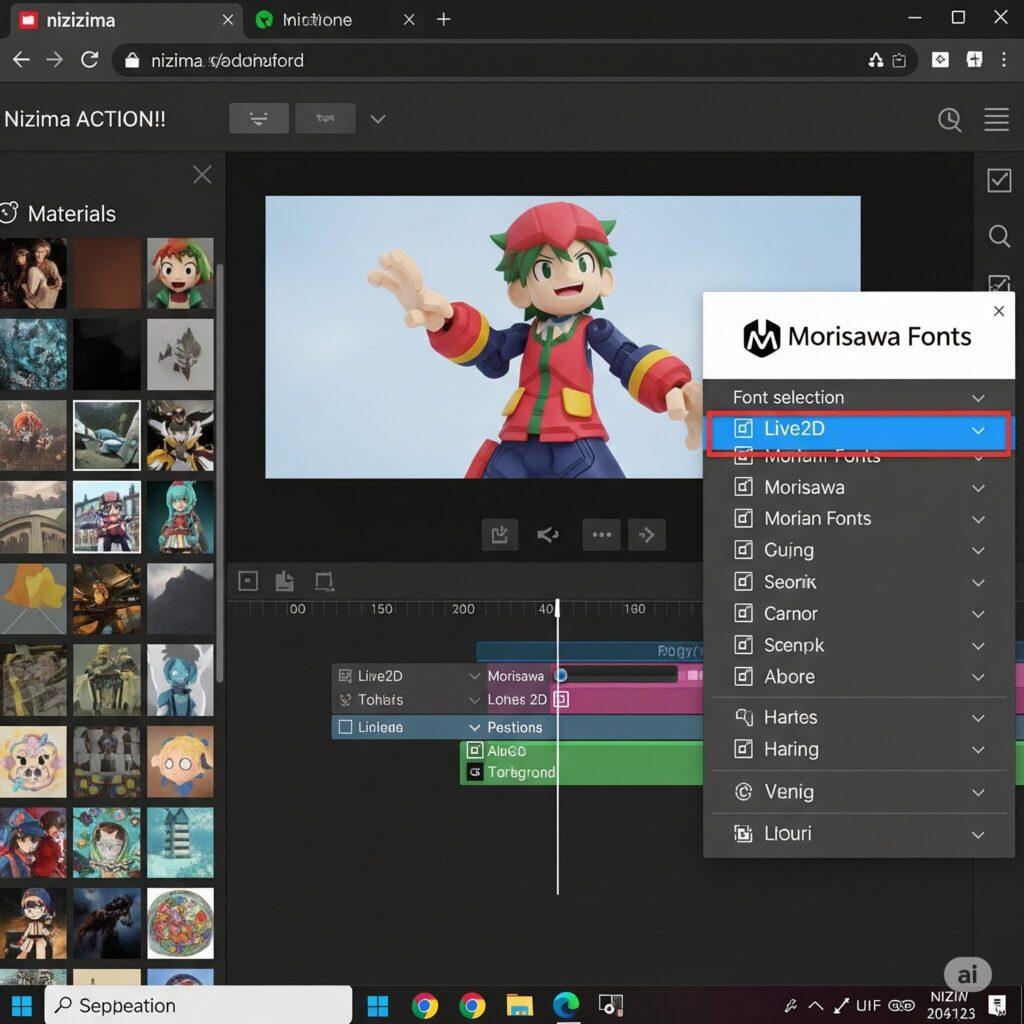Click the Morisawa clip slider handle
The width and height of the screenshot is (1024, 1024).
(x=561, y=675)
